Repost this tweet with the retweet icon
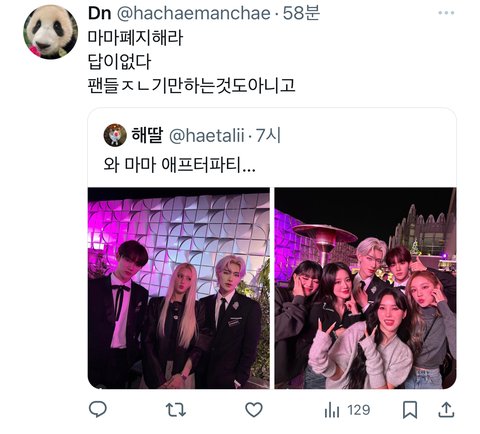480x434 pixels. point(176,410)
